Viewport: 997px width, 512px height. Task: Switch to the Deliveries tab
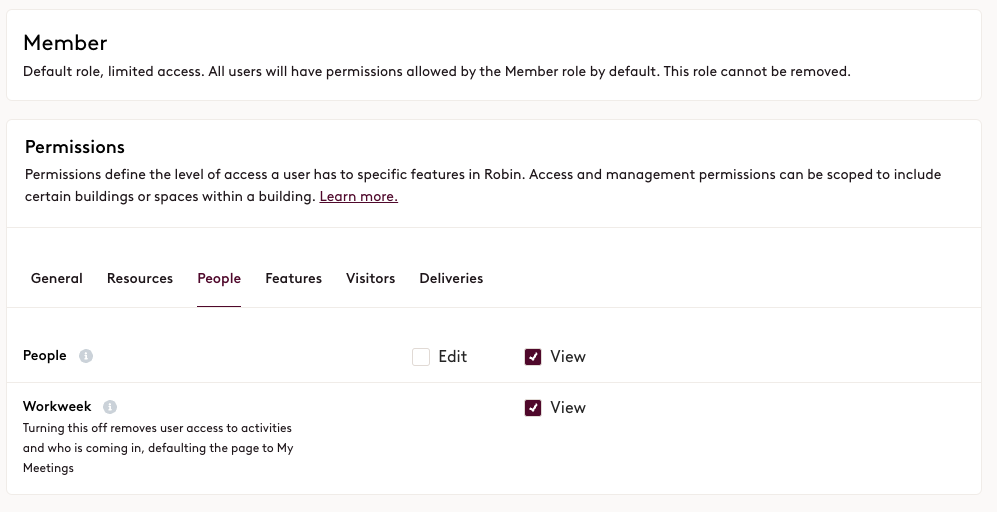coord(451,279)
